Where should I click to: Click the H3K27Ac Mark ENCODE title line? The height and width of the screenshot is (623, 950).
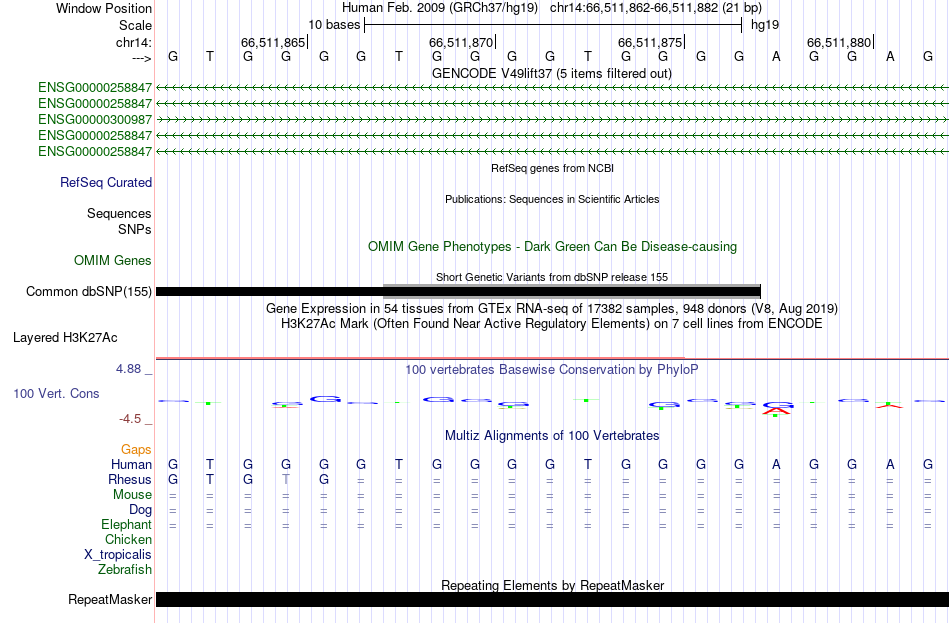[x=552, y=324]
